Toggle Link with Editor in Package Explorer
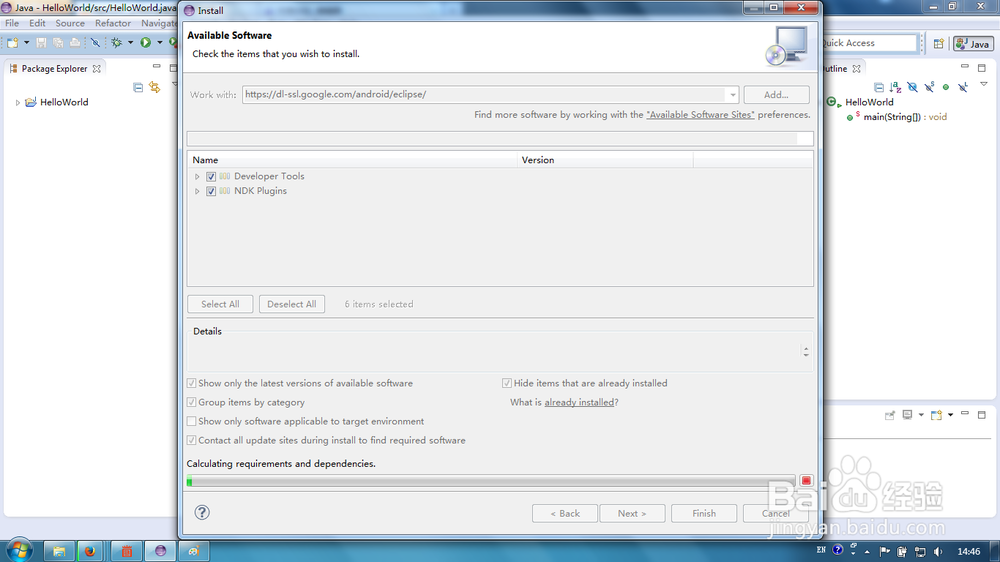1000x562 pixels. coord(154,87)
